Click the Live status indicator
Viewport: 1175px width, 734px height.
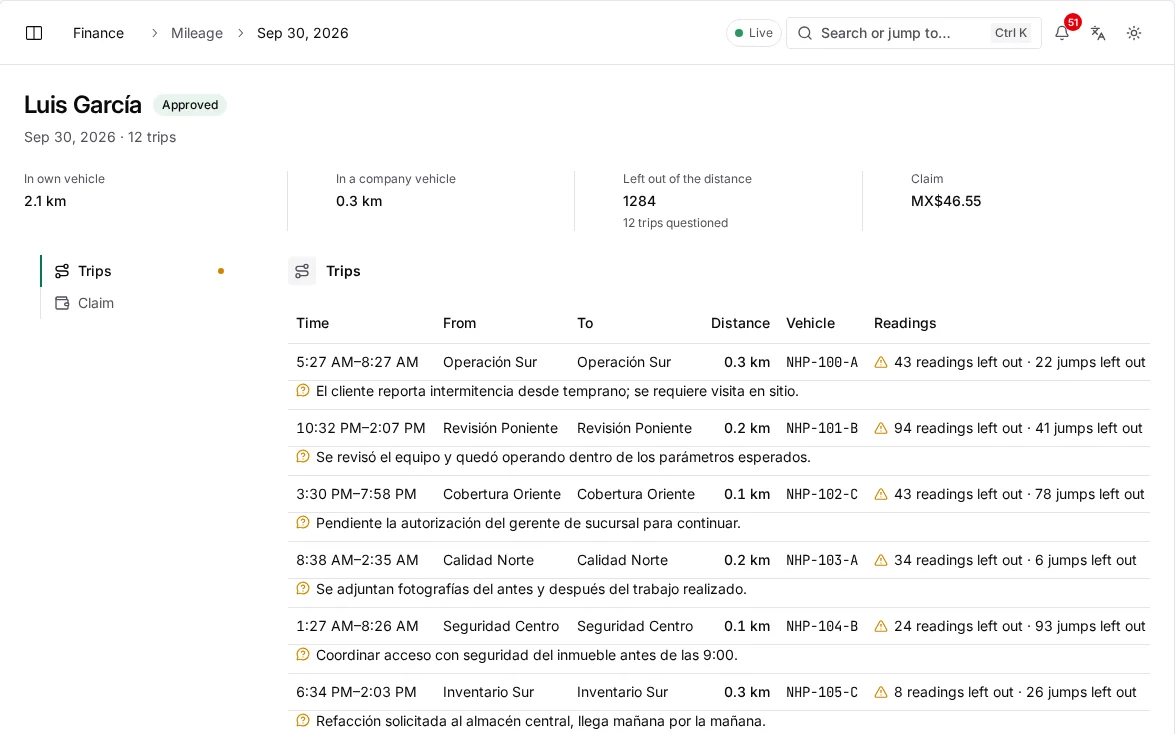[754, 33]
